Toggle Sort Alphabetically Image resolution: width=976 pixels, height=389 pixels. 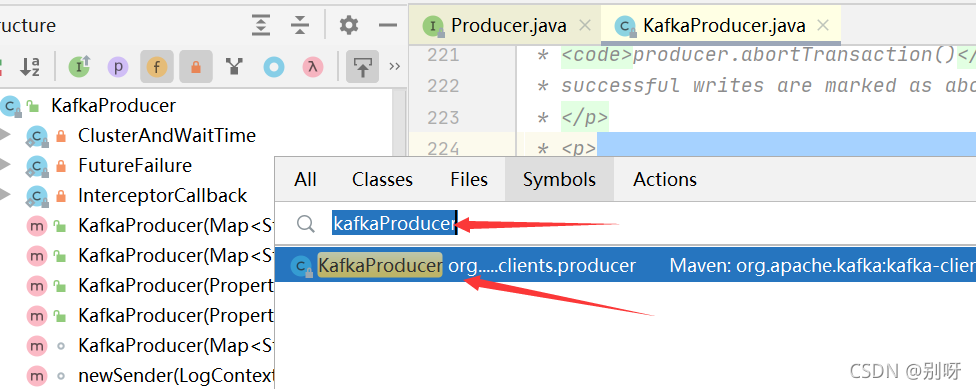[30, 67]
